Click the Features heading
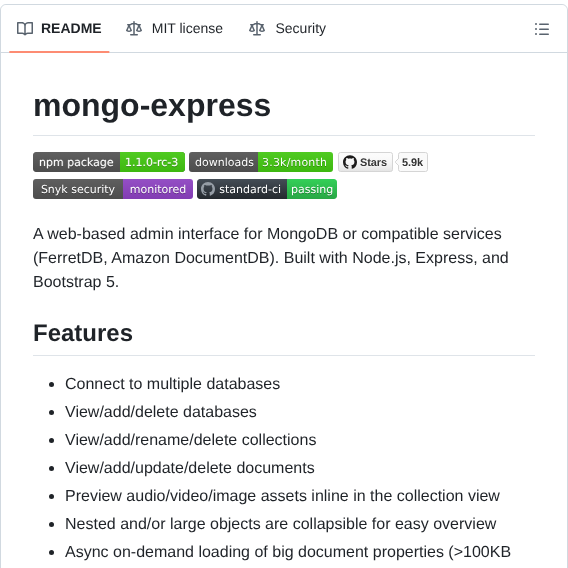This screenshot has width=568, height=568. tap(83, 333)
